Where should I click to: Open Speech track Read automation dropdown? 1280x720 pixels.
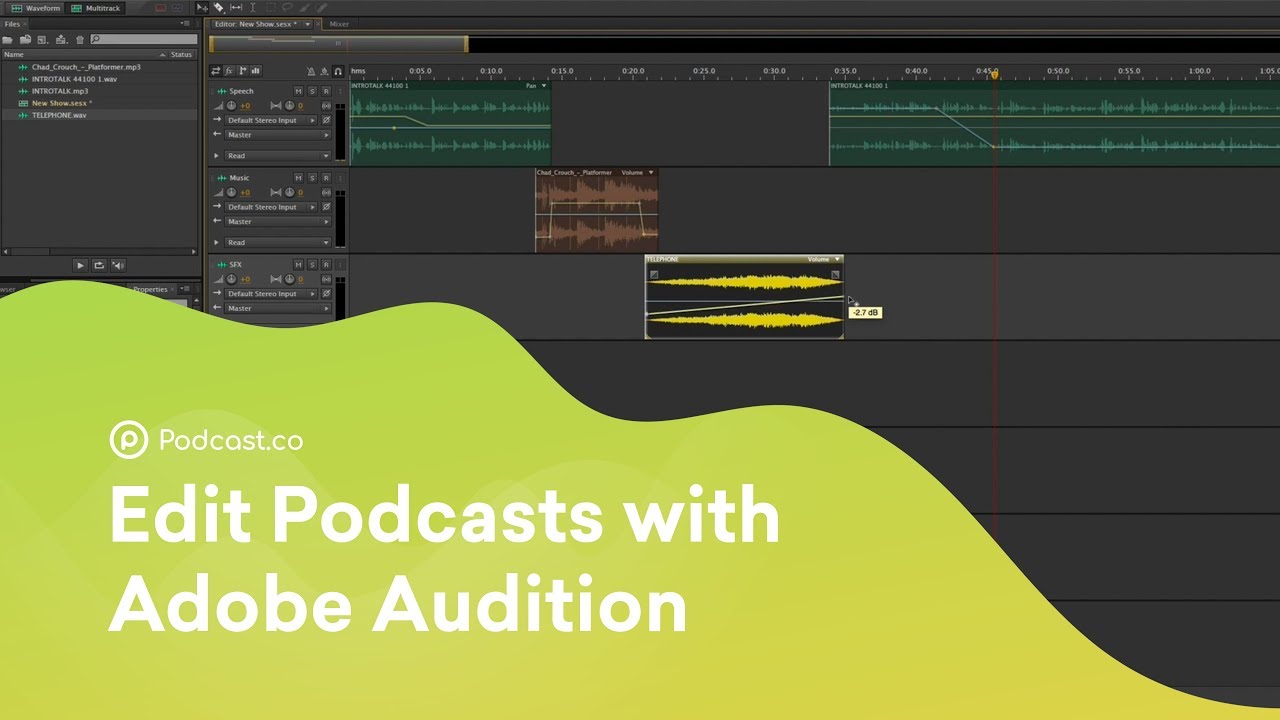click(278, 156)
